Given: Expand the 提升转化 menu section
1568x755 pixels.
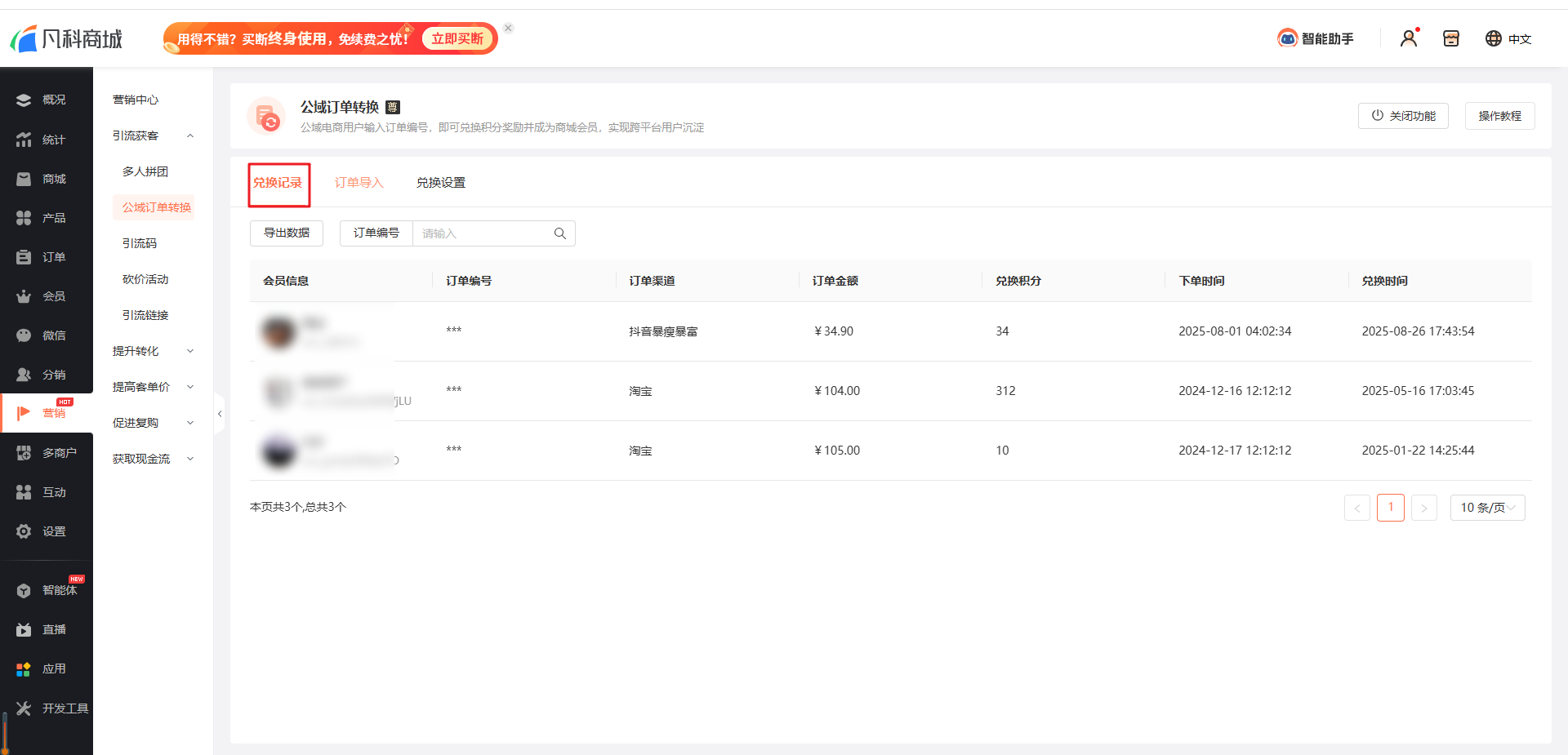Looking at the screenshot, I should point(189,351).
